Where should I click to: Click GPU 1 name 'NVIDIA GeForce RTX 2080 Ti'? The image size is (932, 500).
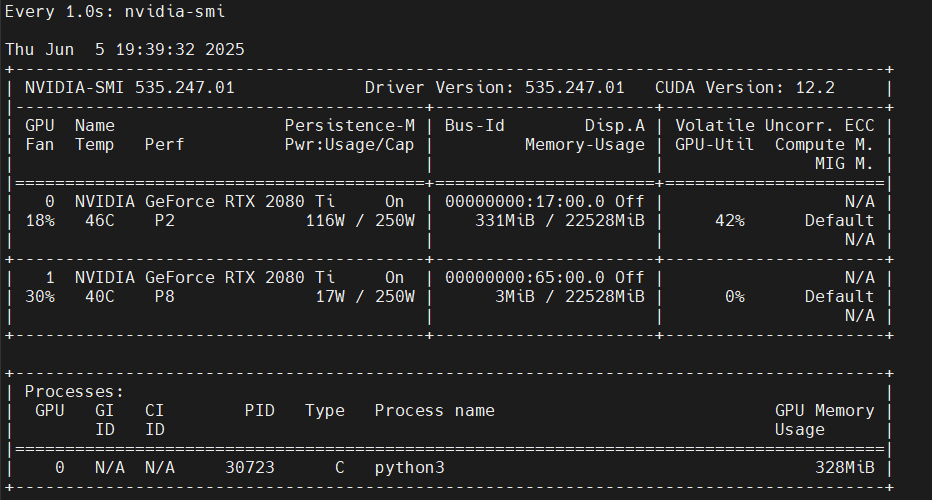coord(204,278)
